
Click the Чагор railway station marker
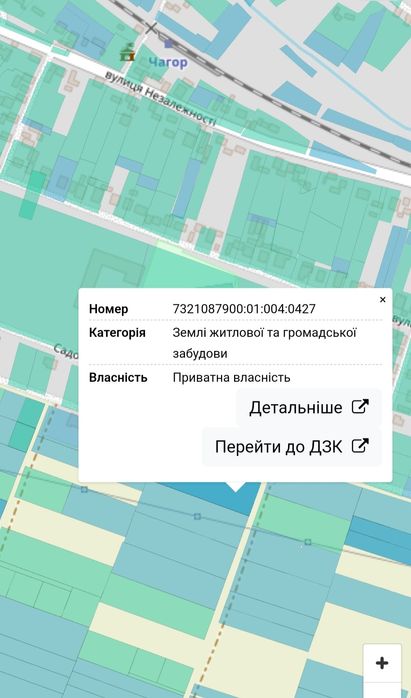click(168, 44)
